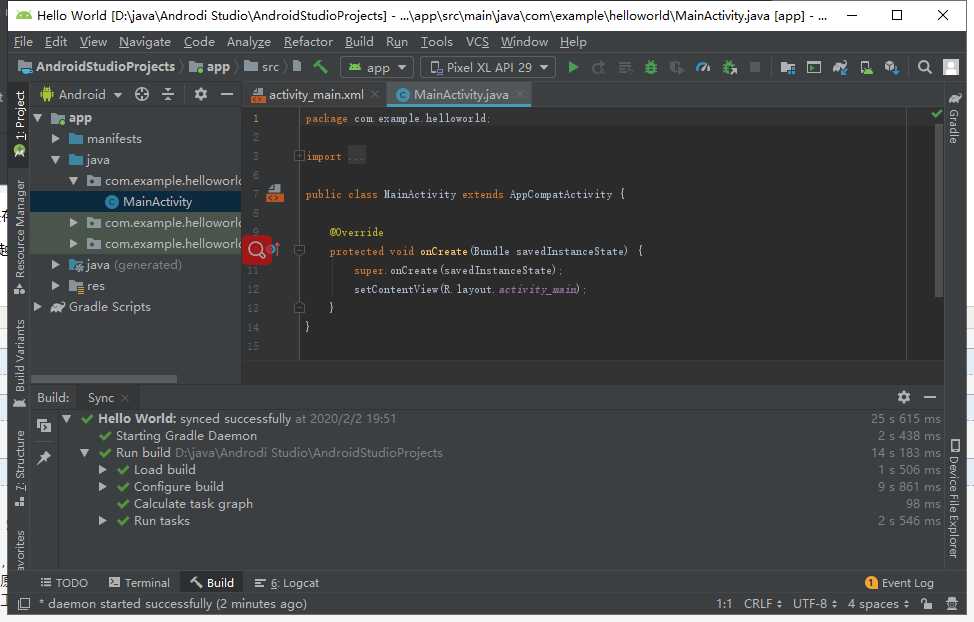This screenshot has height=622, width=974.
Task: Collapse the java folder
Action: coord(55,160)
